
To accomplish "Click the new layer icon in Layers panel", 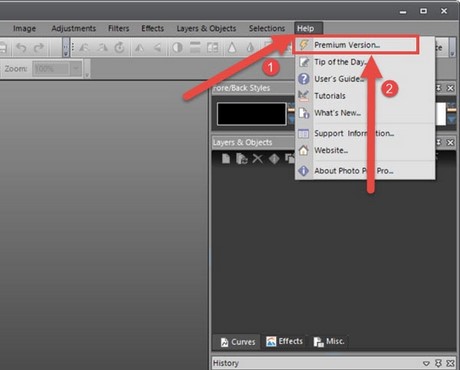I will pyautogui.click(x=226, y=159).
